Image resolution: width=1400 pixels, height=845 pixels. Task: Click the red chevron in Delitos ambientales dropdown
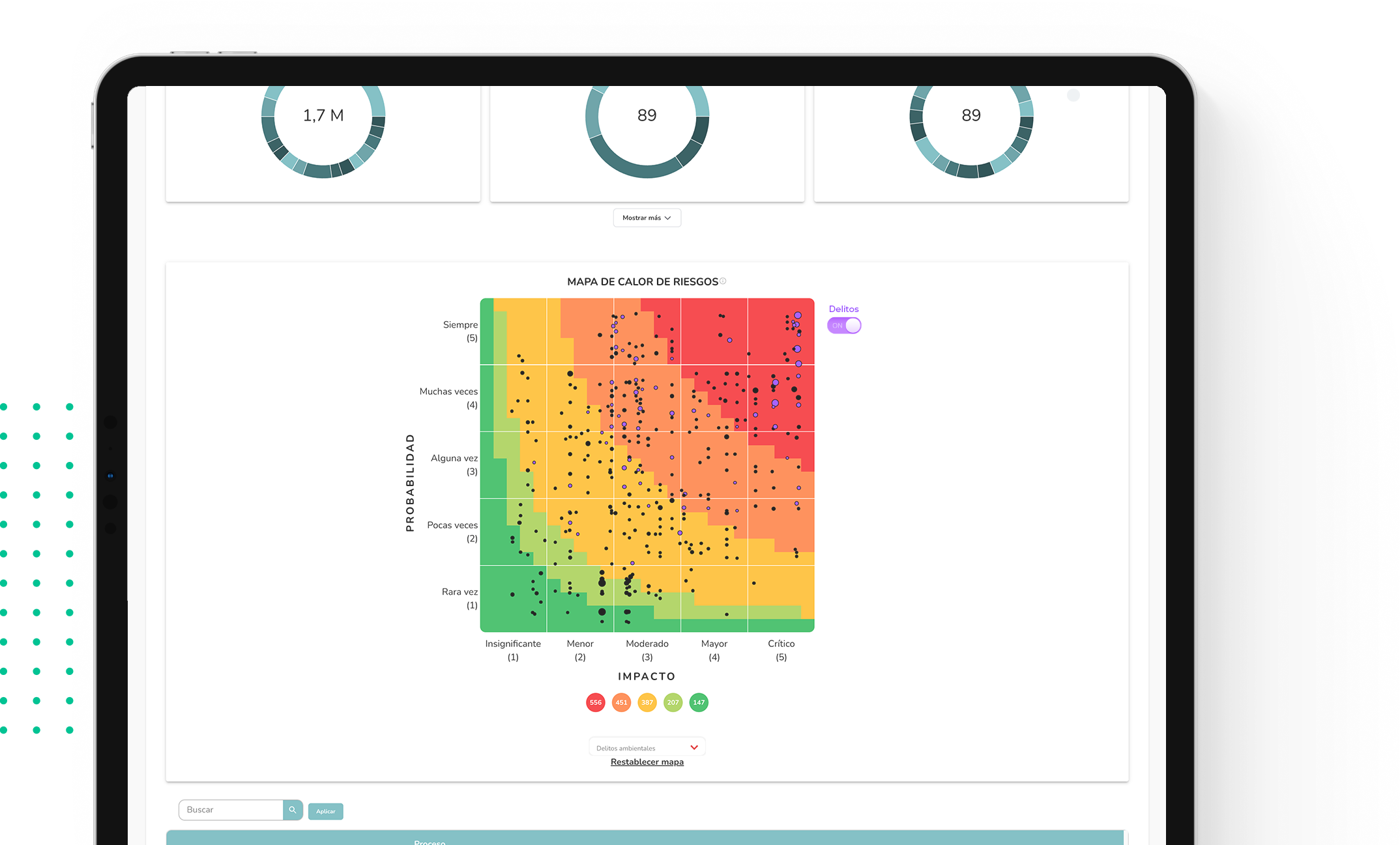(694, 747)
